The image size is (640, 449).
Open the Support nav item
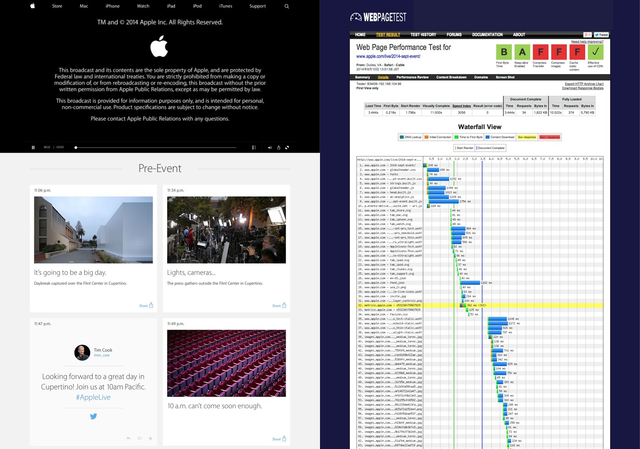tap(258, 6)
